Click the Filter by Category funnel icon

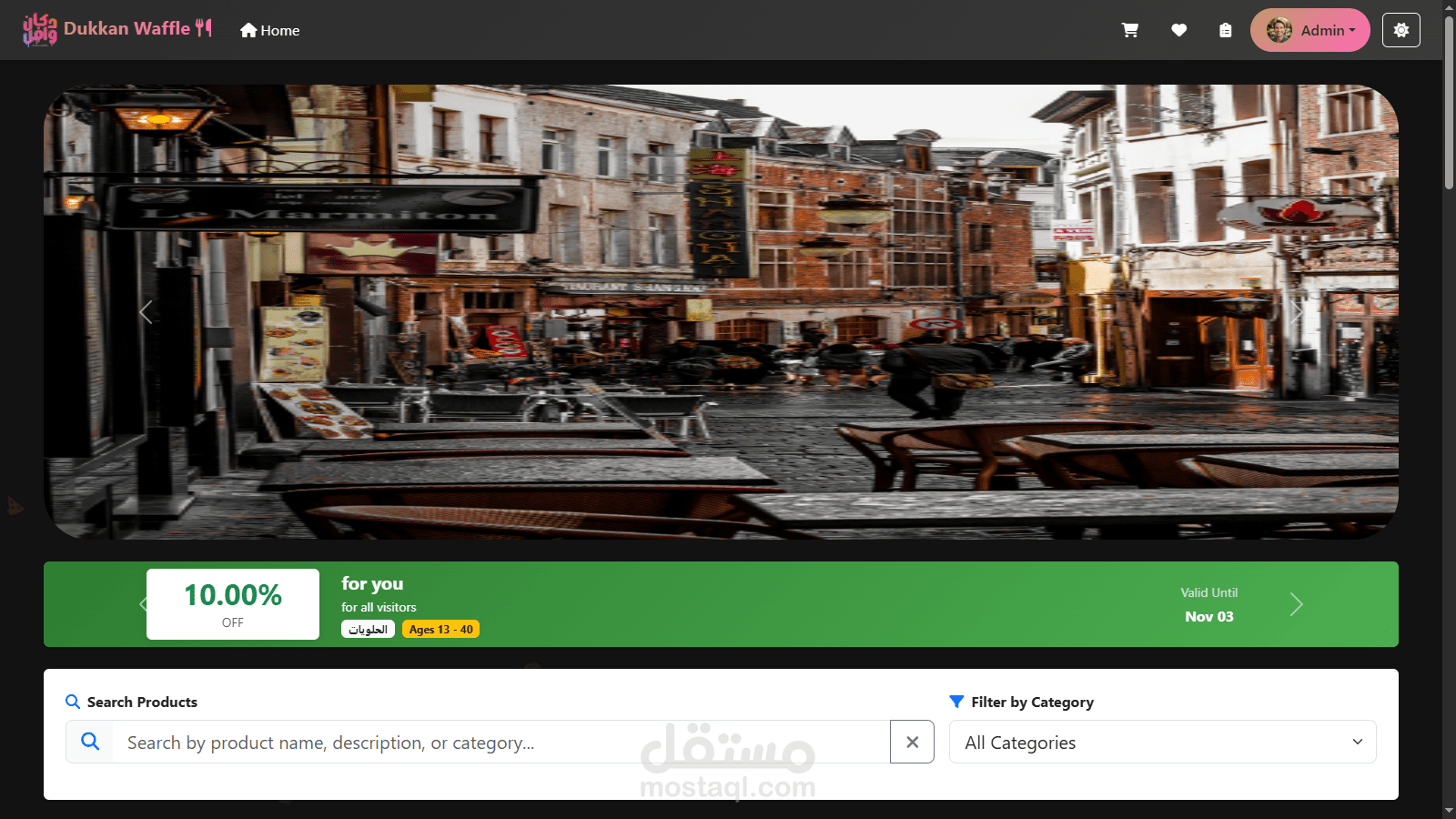tap(956, 702)
